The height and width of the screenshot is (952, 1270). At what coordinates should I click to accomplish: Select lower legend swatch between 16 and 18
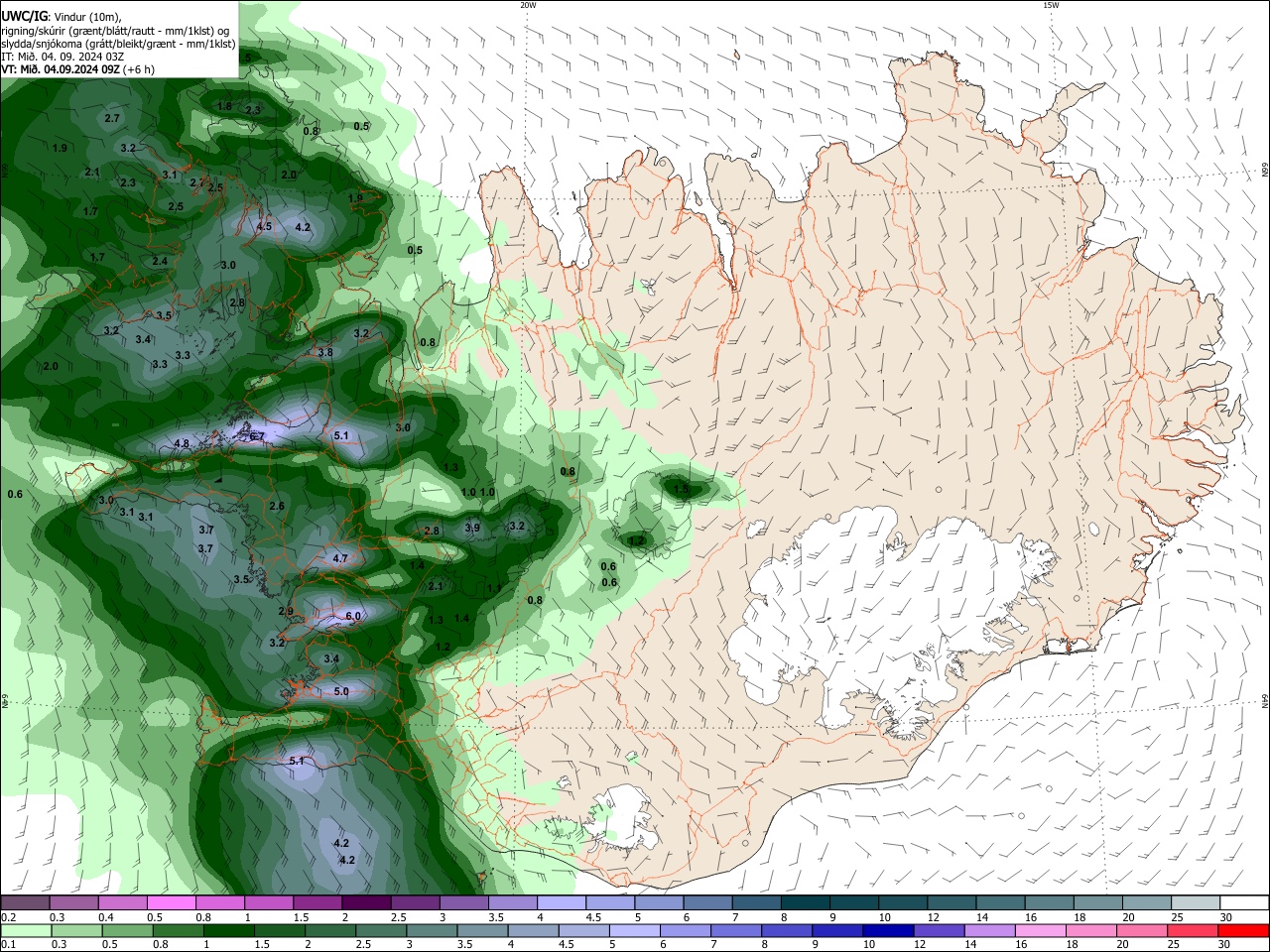[x=1042, y=930]
